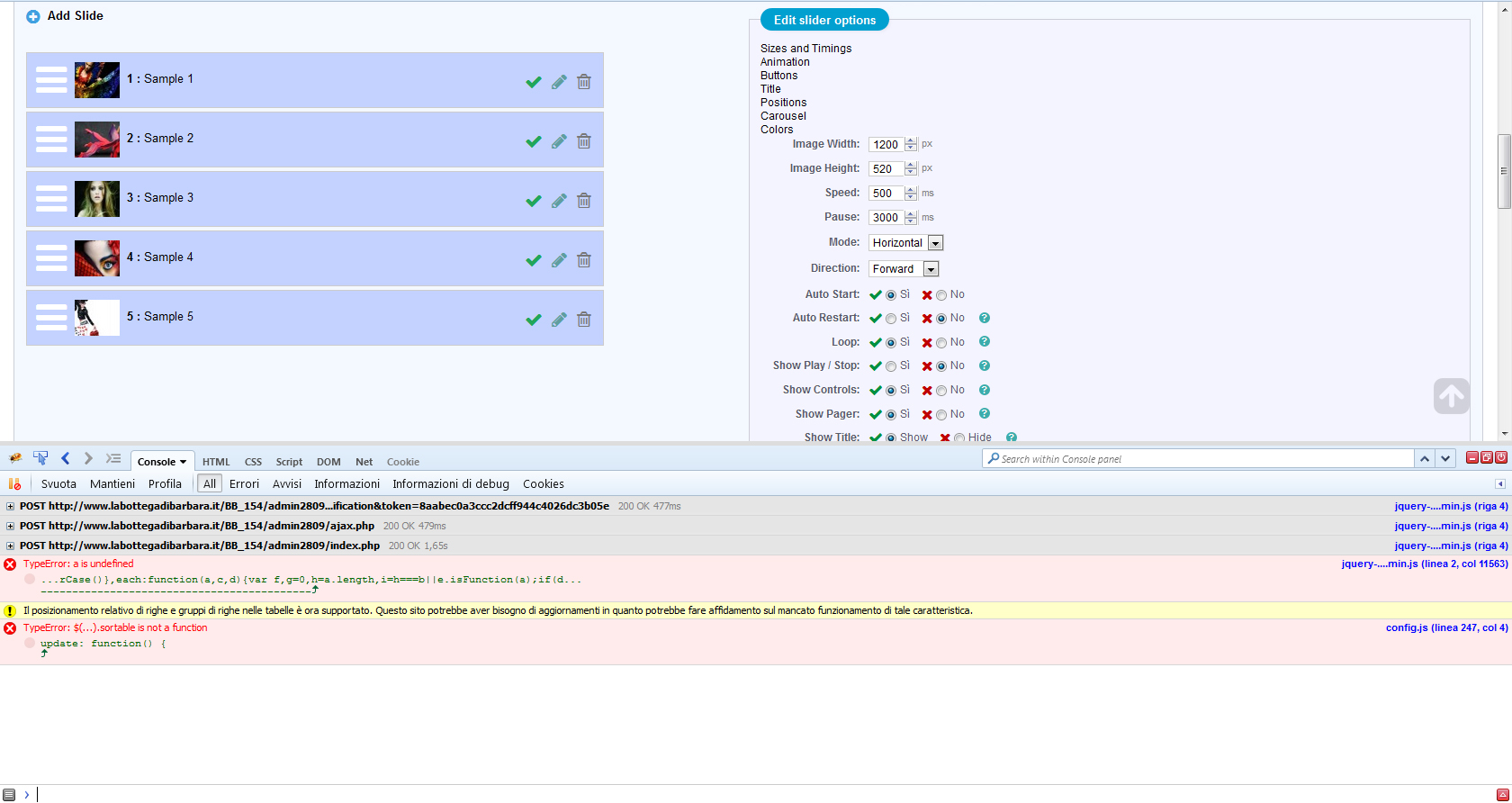The width and height of the screenshot is (1512, 803).
Task: Select Sì for Auto Start
Action: (891, 295)
